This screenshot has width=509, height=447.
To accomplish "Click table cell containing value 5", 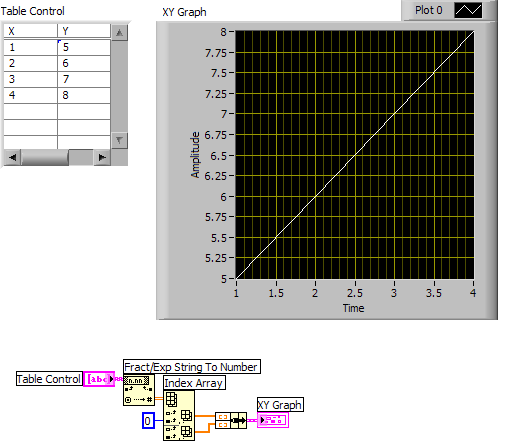I will 84,47.
